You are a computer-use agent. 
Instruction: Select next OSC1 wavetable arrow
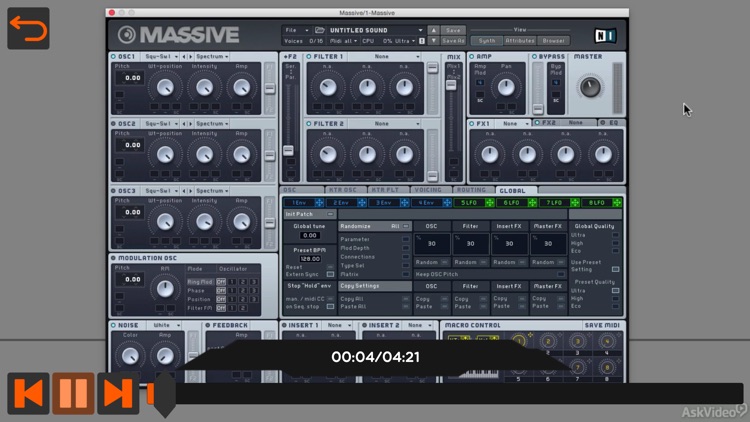[x=190, y=56]
